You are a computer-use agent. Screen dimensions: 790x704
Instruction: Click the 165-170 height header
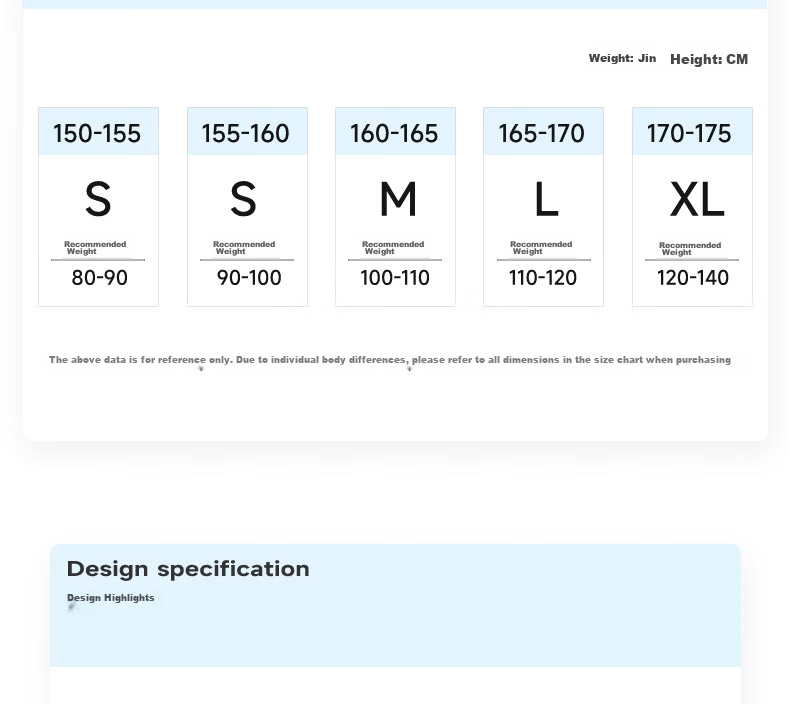(x=543, y=131)
